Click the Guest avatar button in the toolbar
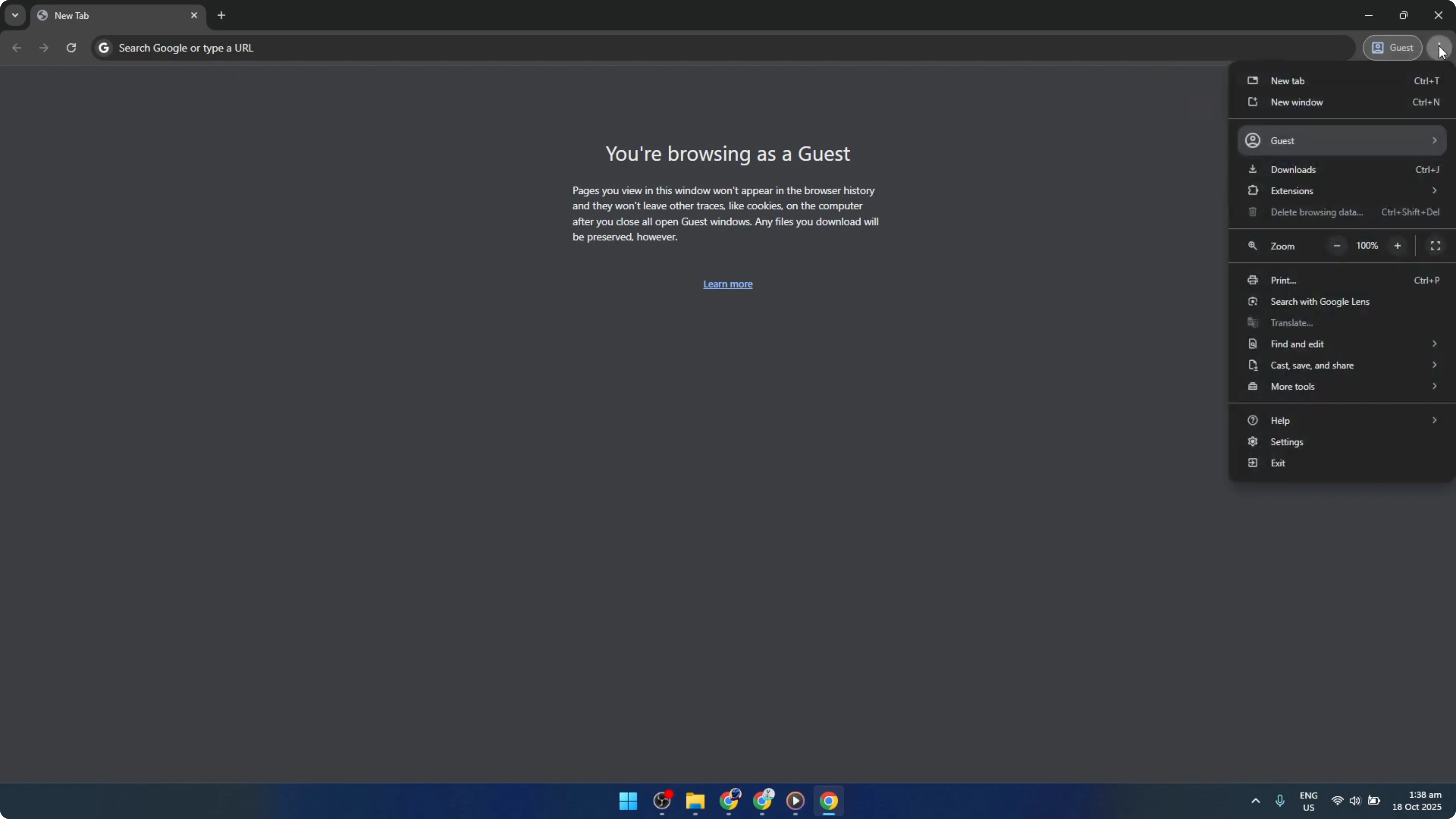The height and width of the screenshot is (819, 1456). (x=1393, y=47)
